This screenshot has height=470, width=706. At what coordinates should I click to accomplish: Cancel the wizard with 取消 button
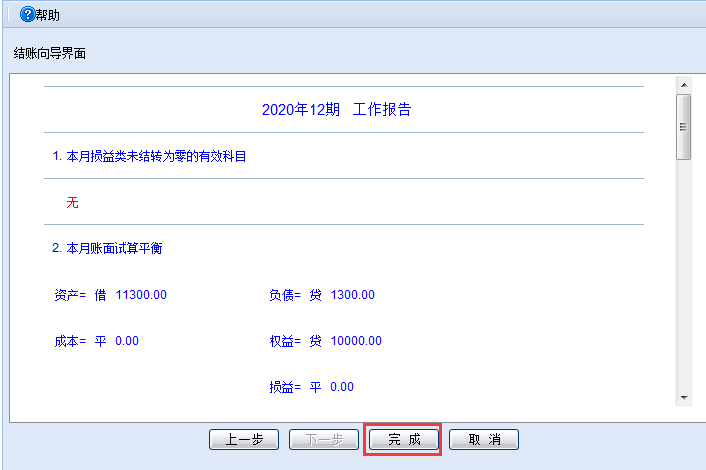click(x=484, y=439)
